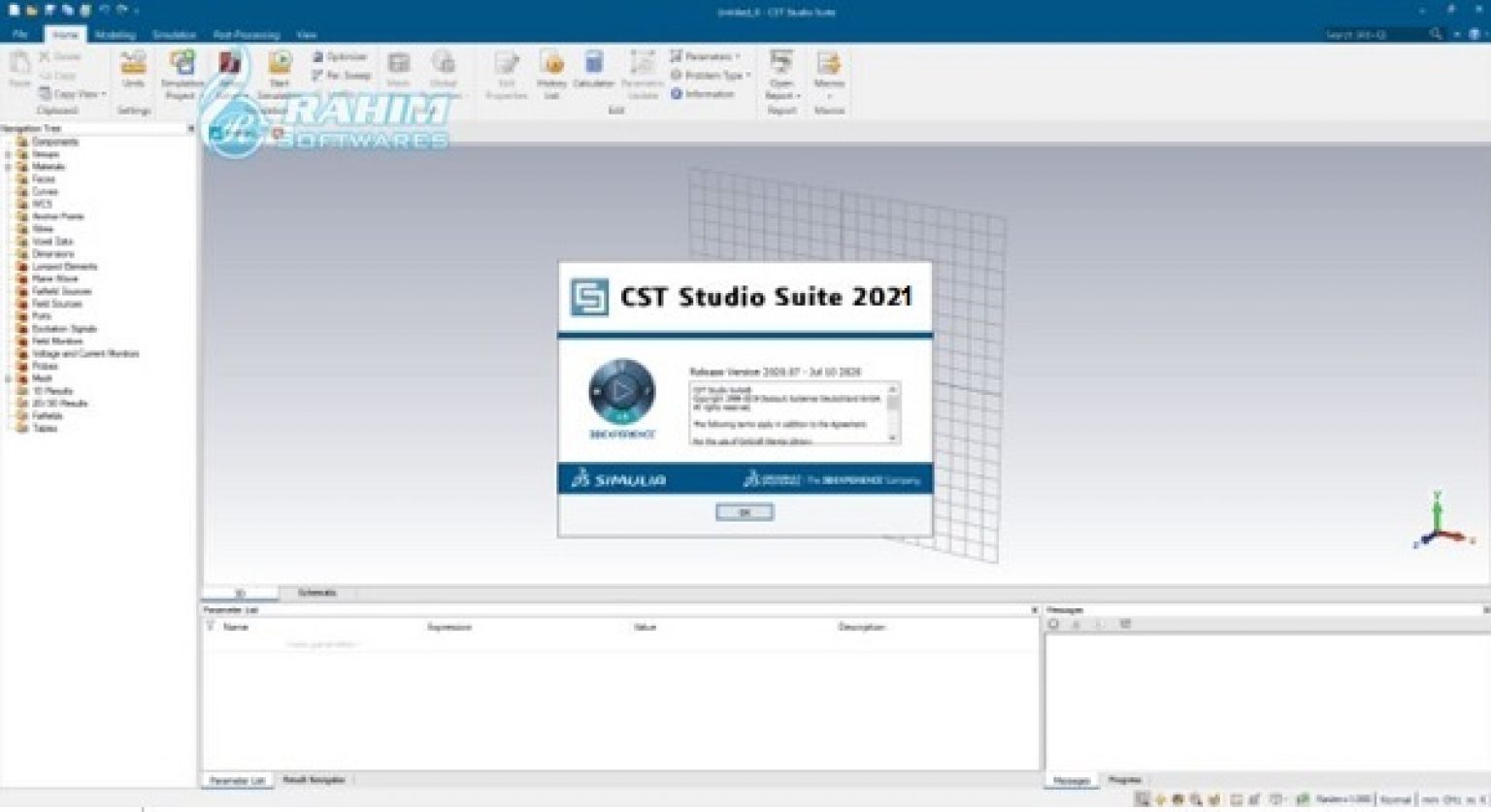Click the Raster value in status bar

pyautogui.click(x=1343, y=799)
